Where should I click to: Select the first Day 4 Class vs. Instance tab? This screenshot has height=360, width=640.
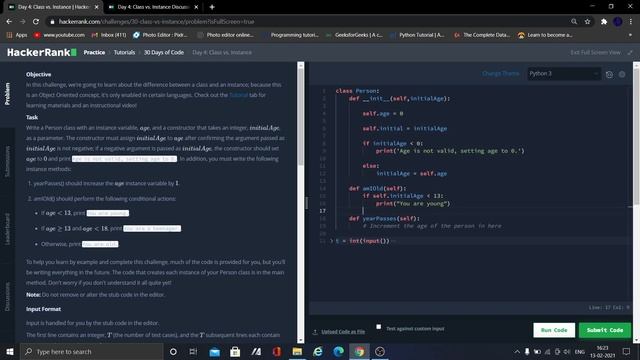pos(53,7)
